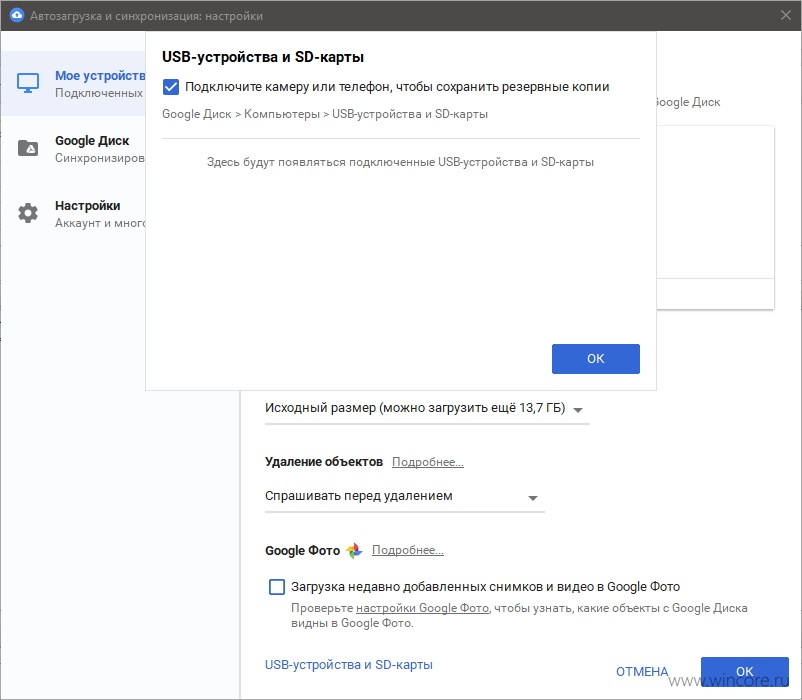Confirm the USB devices dialog with OK
The width and height of the screenshot is (802, 700).
tap(595, 358)
